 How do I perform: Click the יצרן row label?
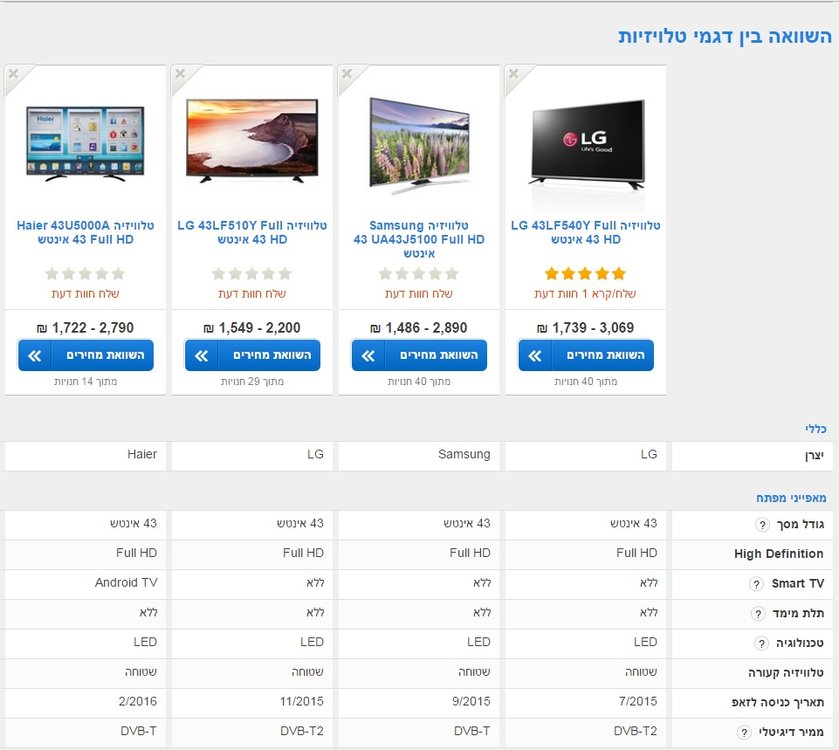coord(814,456)
